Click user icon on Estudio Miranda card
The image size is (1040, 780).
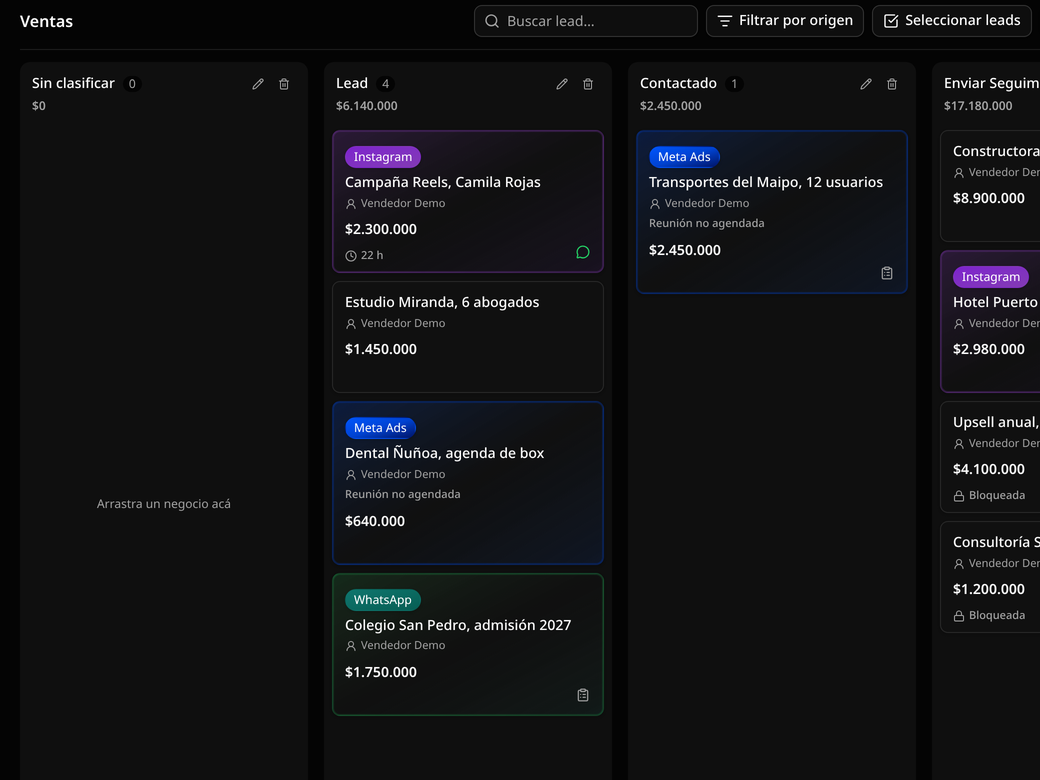(351, 324)
